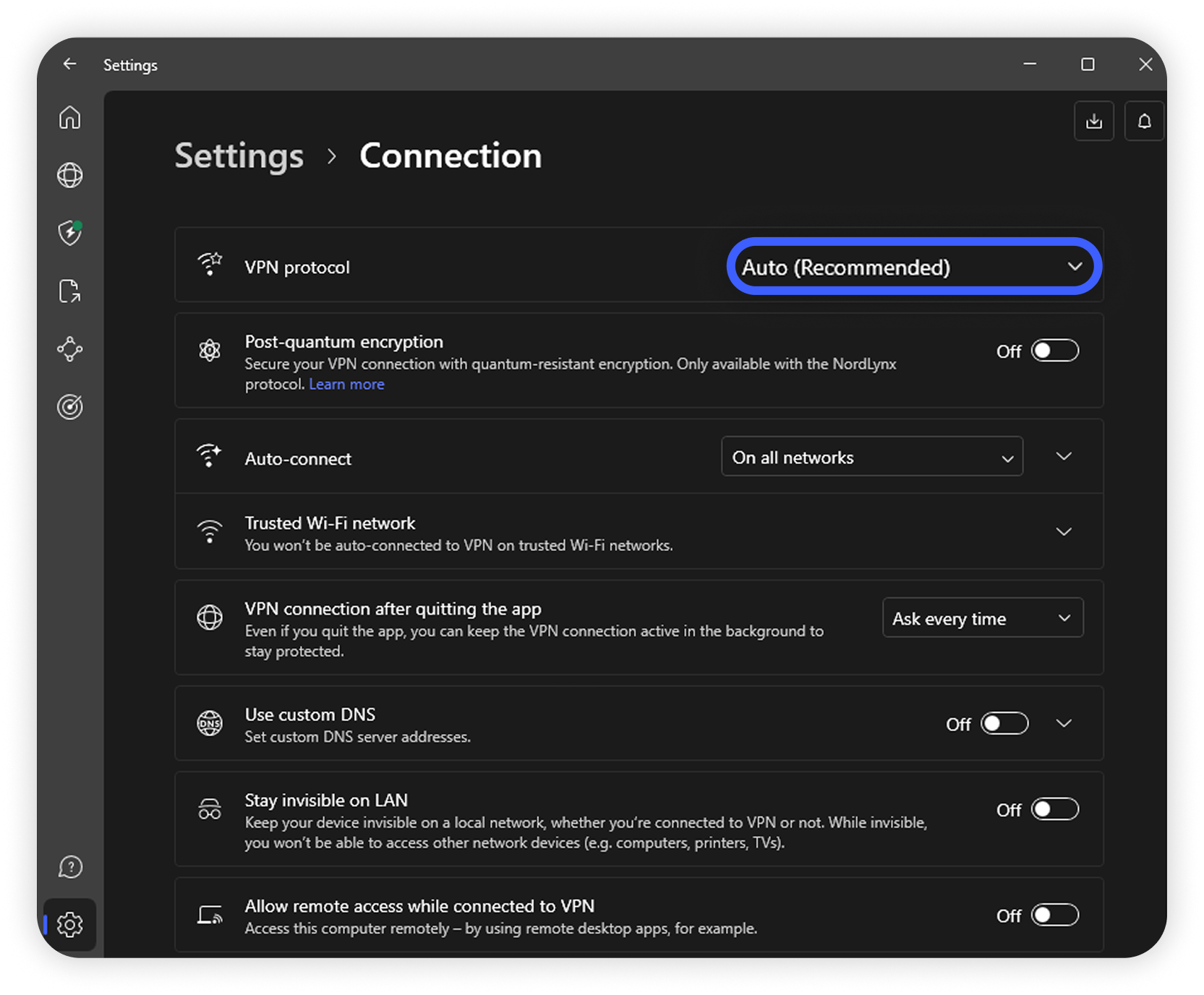Open Threat Protection shield icon
Screen dimensions: 1204x995
[70, 233]
